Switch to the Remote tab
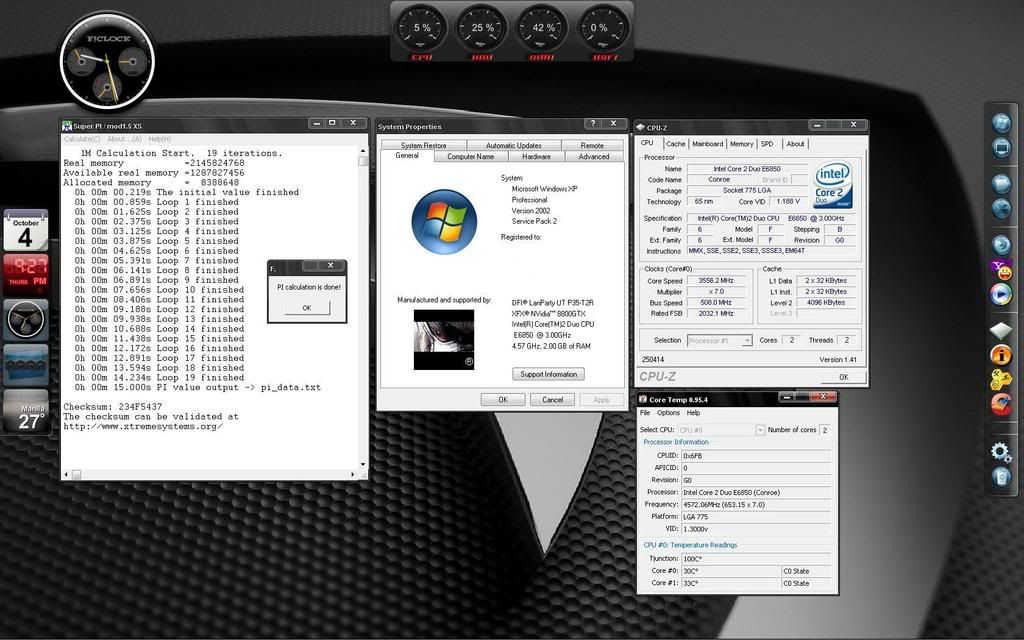Viewport: 1024px width, 640px height. [592, 145]
